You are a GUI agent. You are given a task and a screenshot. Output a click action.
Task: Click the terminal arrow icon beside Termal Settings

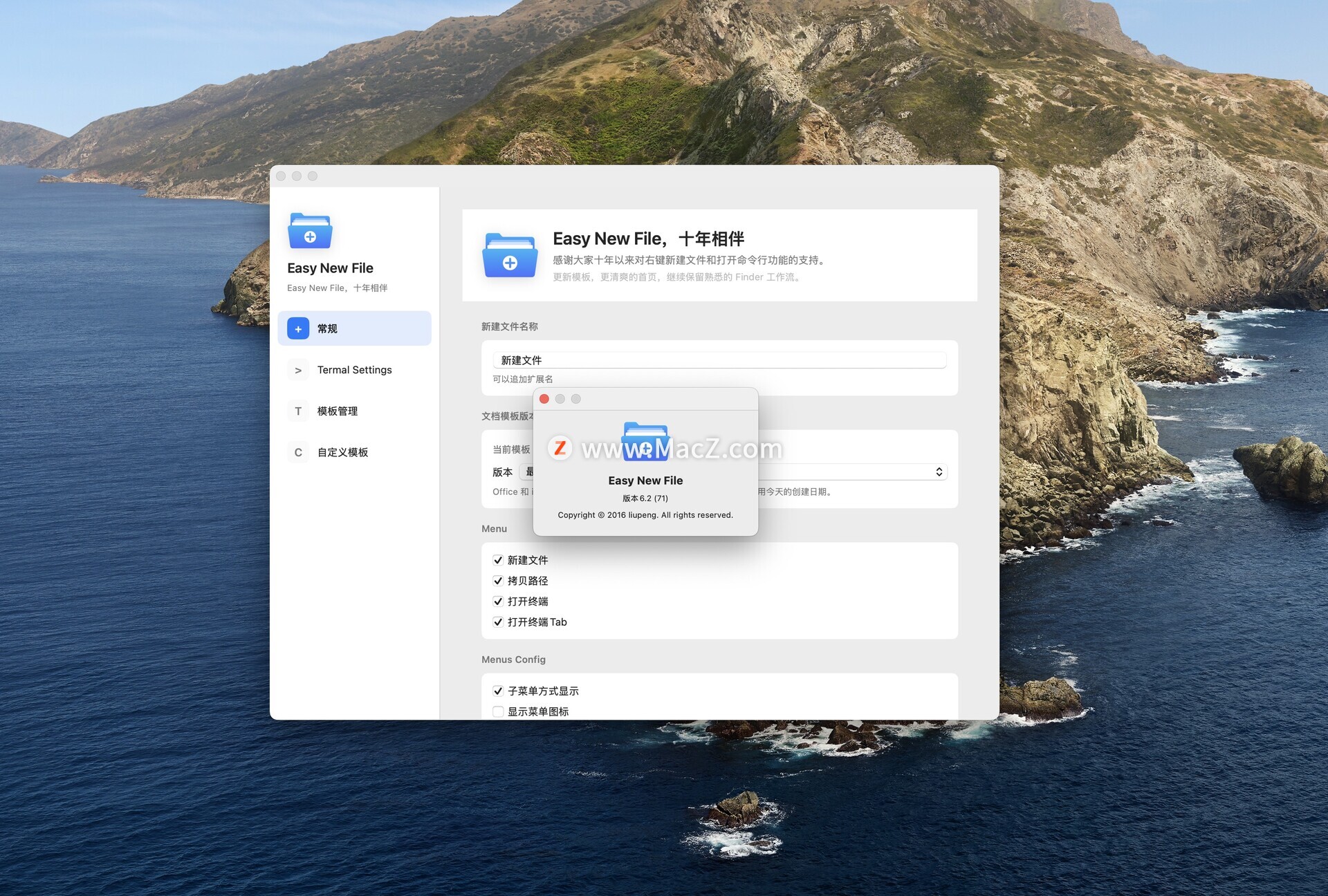[x=298, y=370]
